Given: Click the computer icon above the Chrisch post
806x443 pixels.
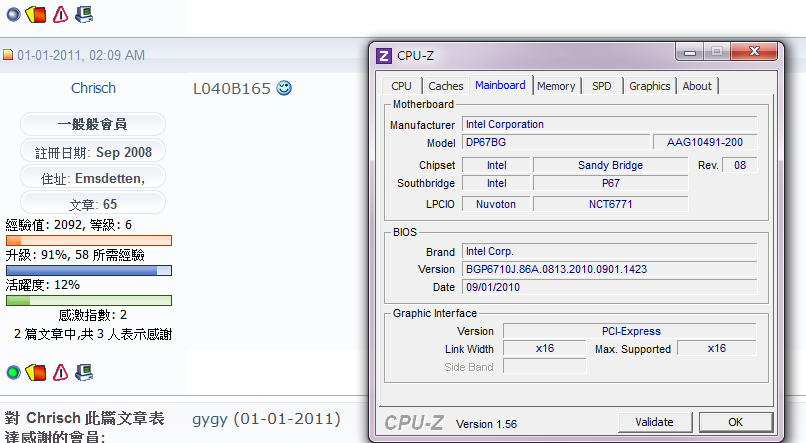Looking at the screenshot, I should [84, 14].
